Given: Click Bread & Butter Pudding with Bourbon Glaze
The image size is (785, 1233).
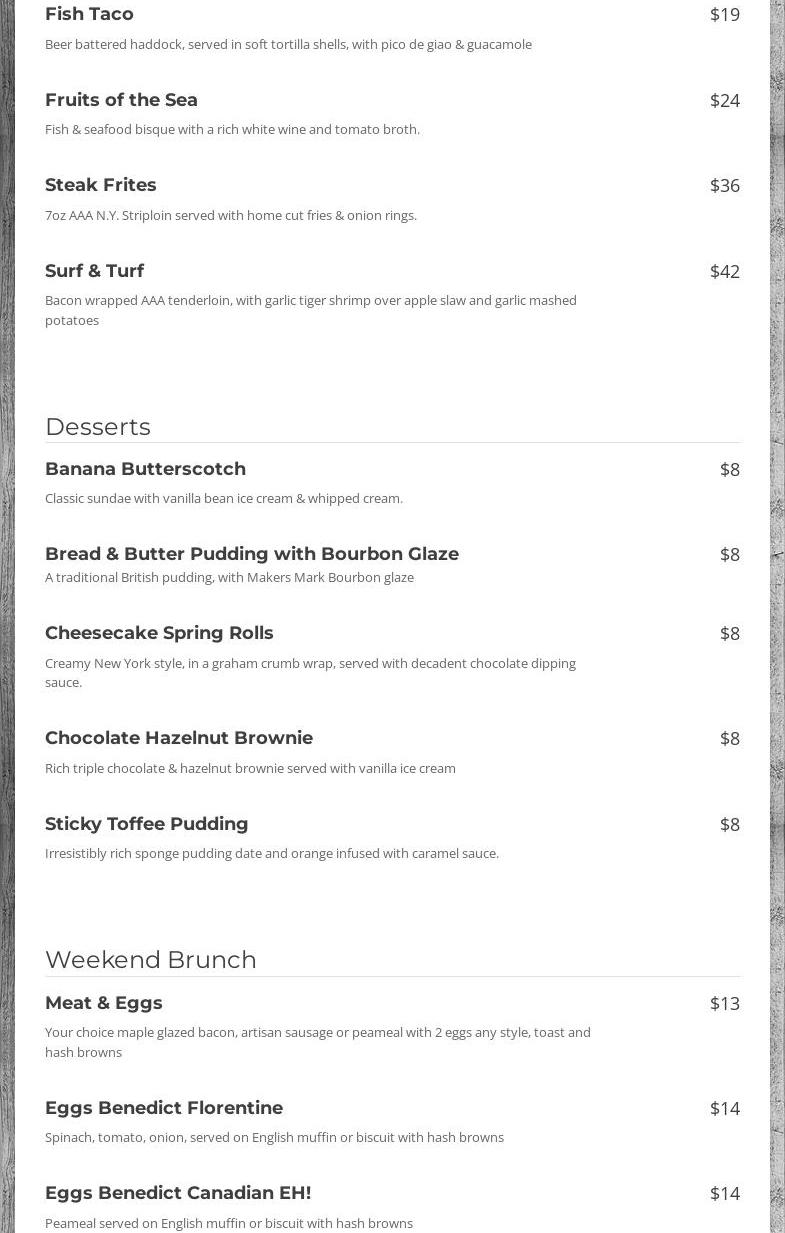Looking at the screenshot, I should (x=251, y=554).
